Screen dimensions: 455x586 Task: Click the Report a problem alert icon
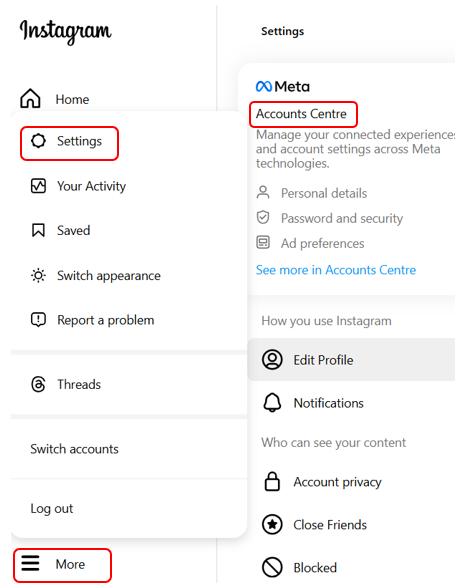tap(38, 320)
